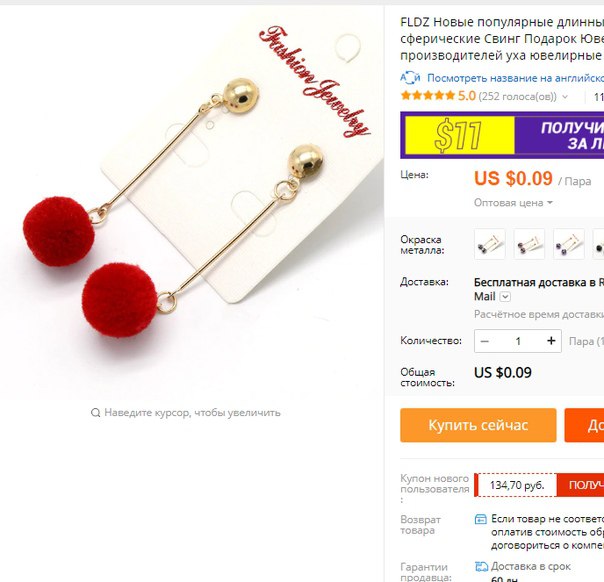The image size is (604, 582).
Task: Click the $11 promo banner
Action: coord(502,135)
